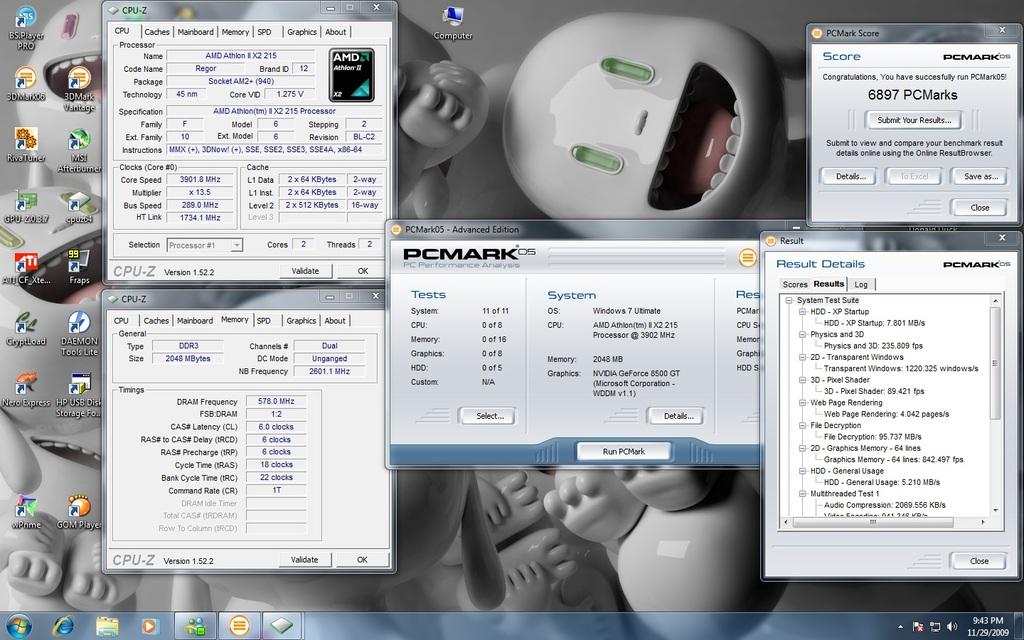Collapse the System Test Suite tree node
The image size is (1024, 640).
click(789, 300)
